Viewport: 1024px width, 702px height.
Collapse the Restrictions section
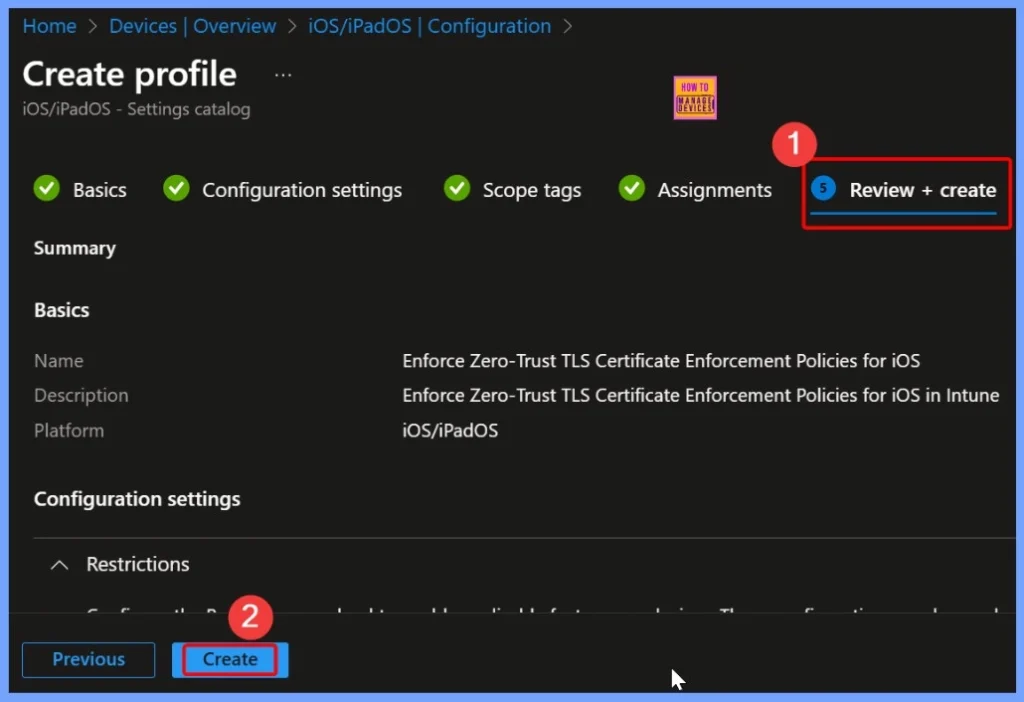(58, 564)
